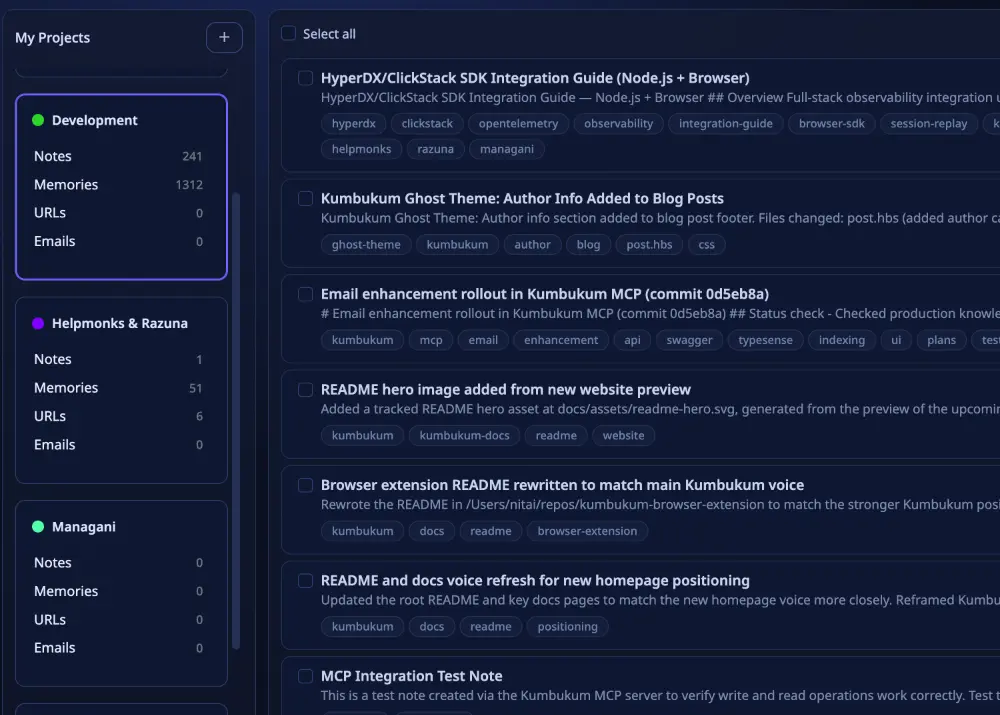Click the browser-extension tag
Screen dimensions: 1000x715
587,531
